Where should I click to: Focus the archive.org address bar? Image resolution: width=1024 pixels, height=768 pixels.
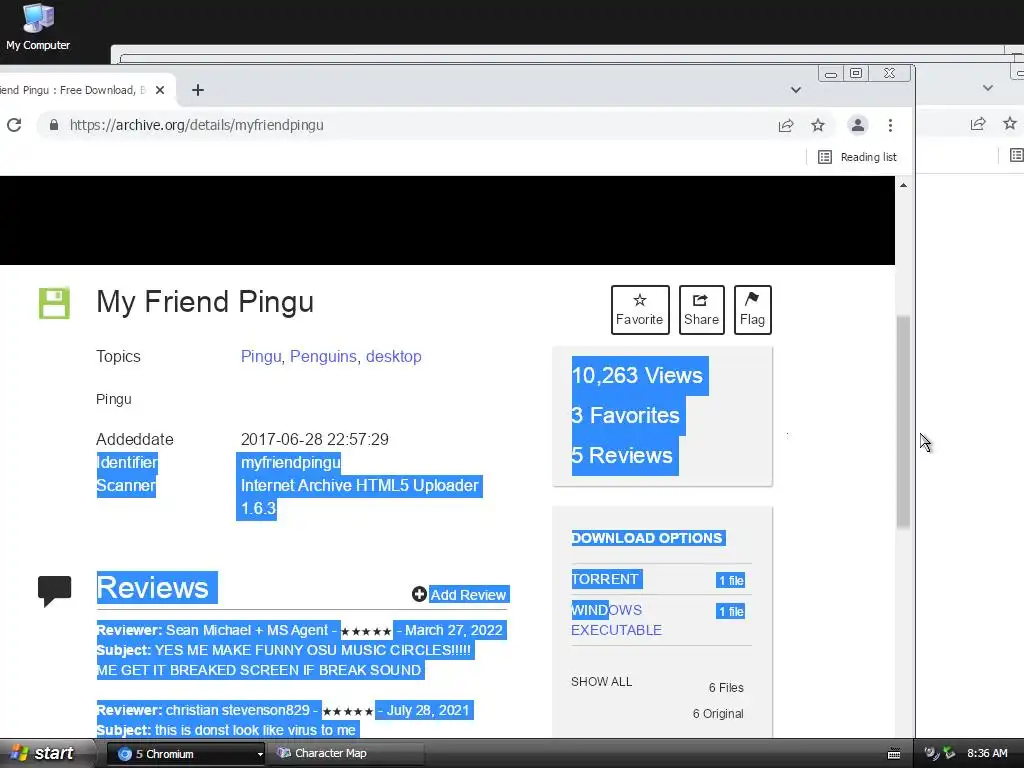418,125
